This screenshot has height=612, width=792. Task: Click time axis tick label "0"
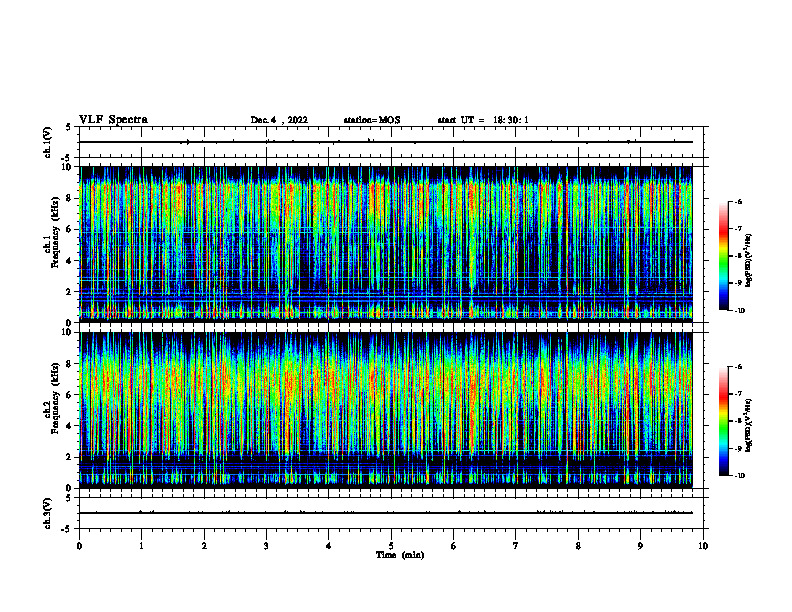coord(79,546)
